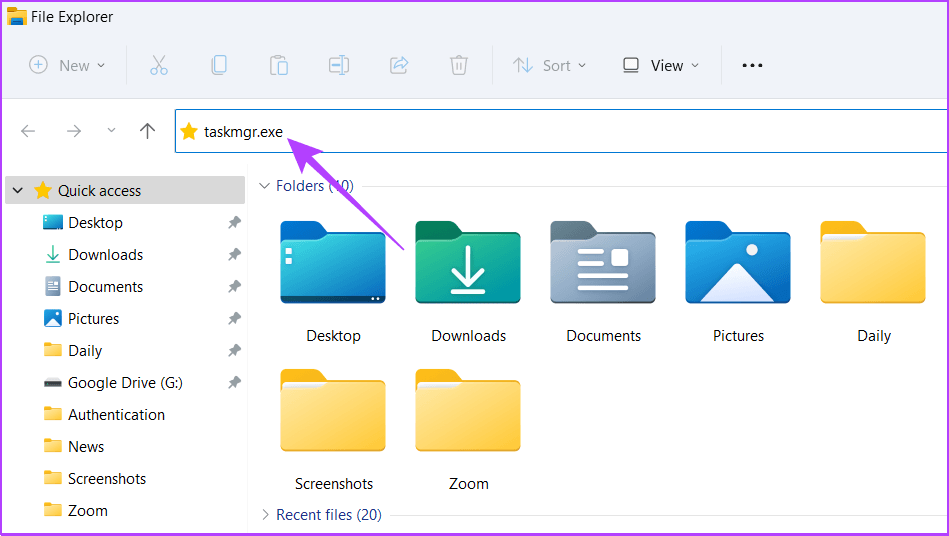
Task: Unpin Downloads using its pin icon
Action: pos(234,255)
